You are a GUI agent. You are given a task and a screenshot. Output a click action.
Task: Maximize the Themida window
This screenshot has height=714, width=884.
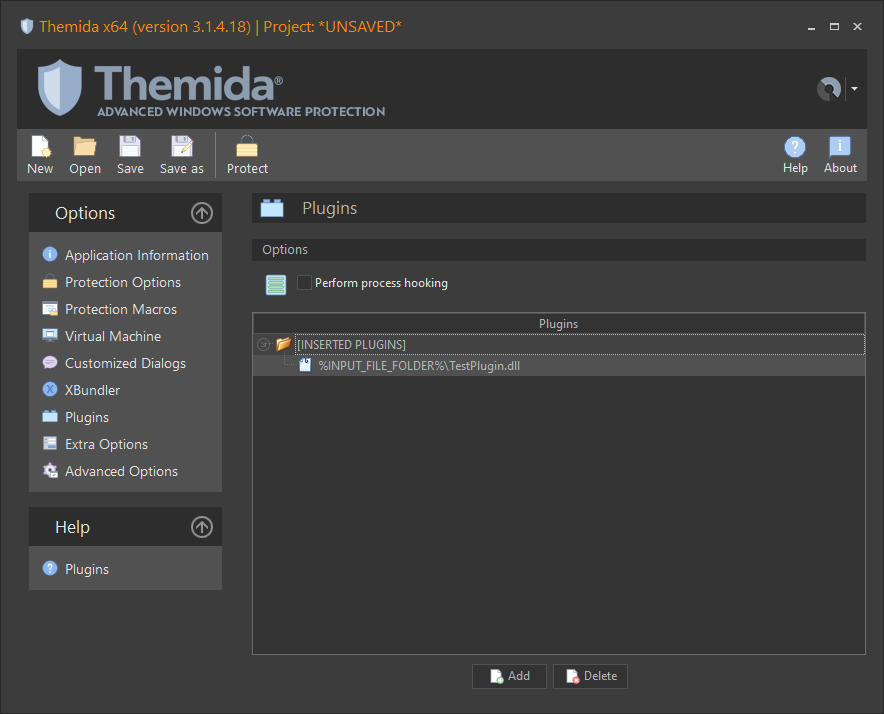(x=834, y=27)
